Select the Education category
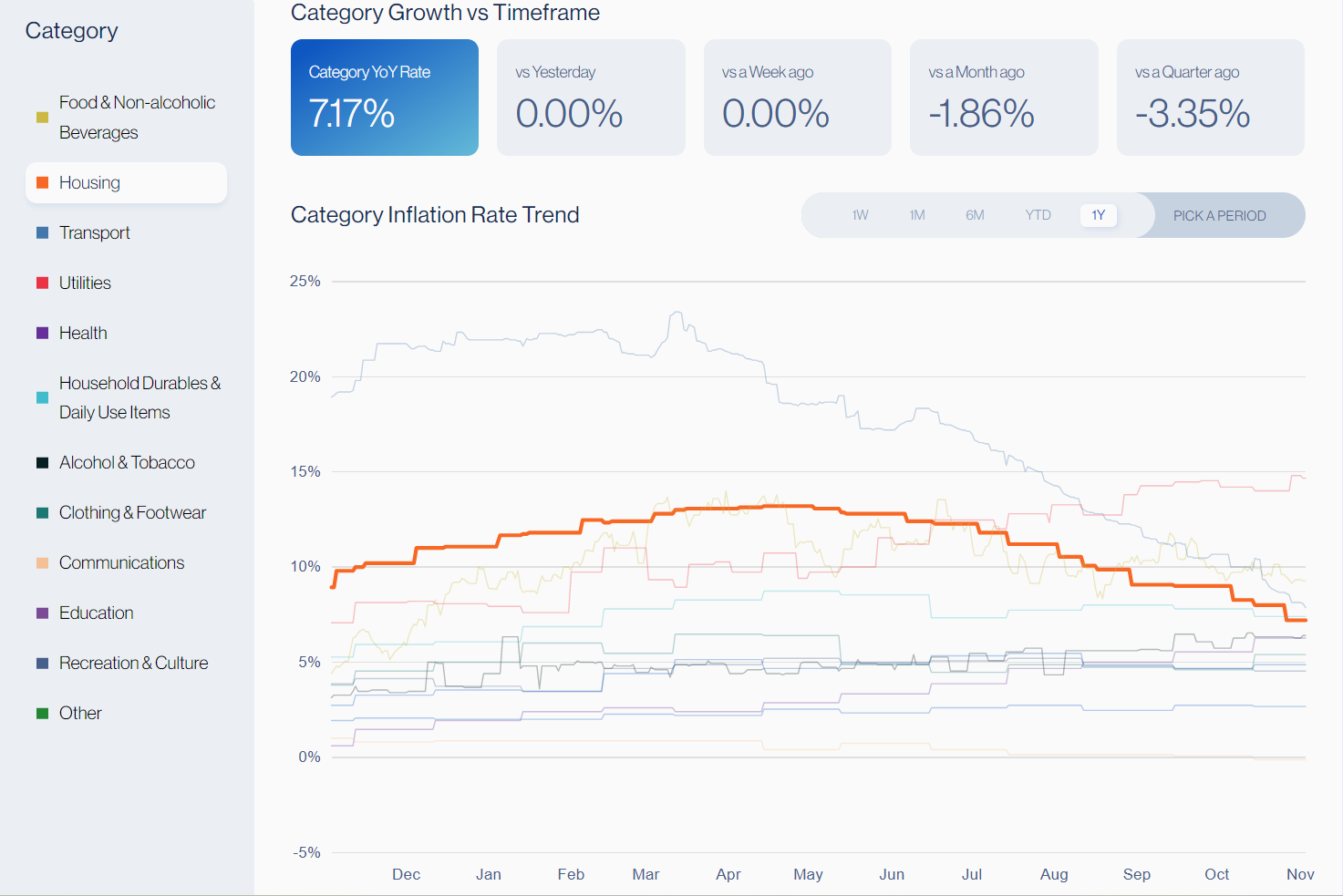Screen dimensions: 1343x896 pyautogui.click(x=96, y=613)
